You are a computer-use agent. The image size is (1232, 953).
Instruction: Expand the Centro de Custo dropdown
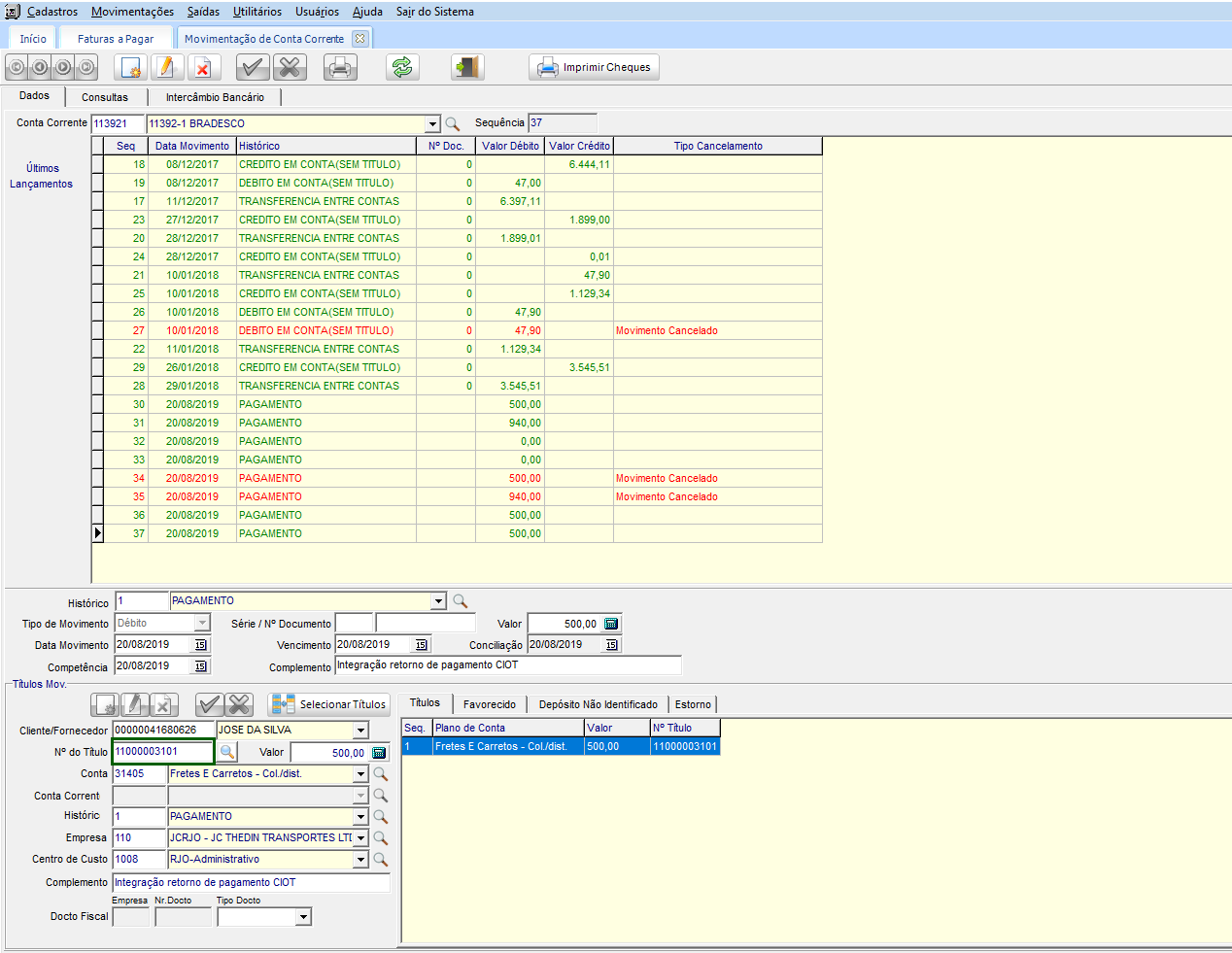360,860
